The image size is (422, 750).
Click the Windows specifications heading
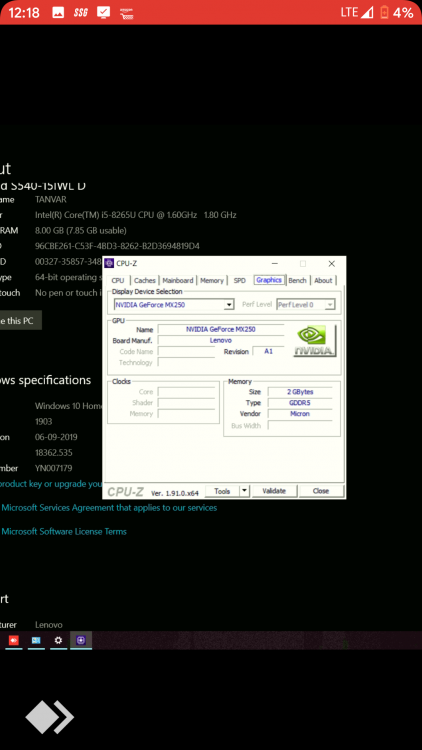click(45, 380)
